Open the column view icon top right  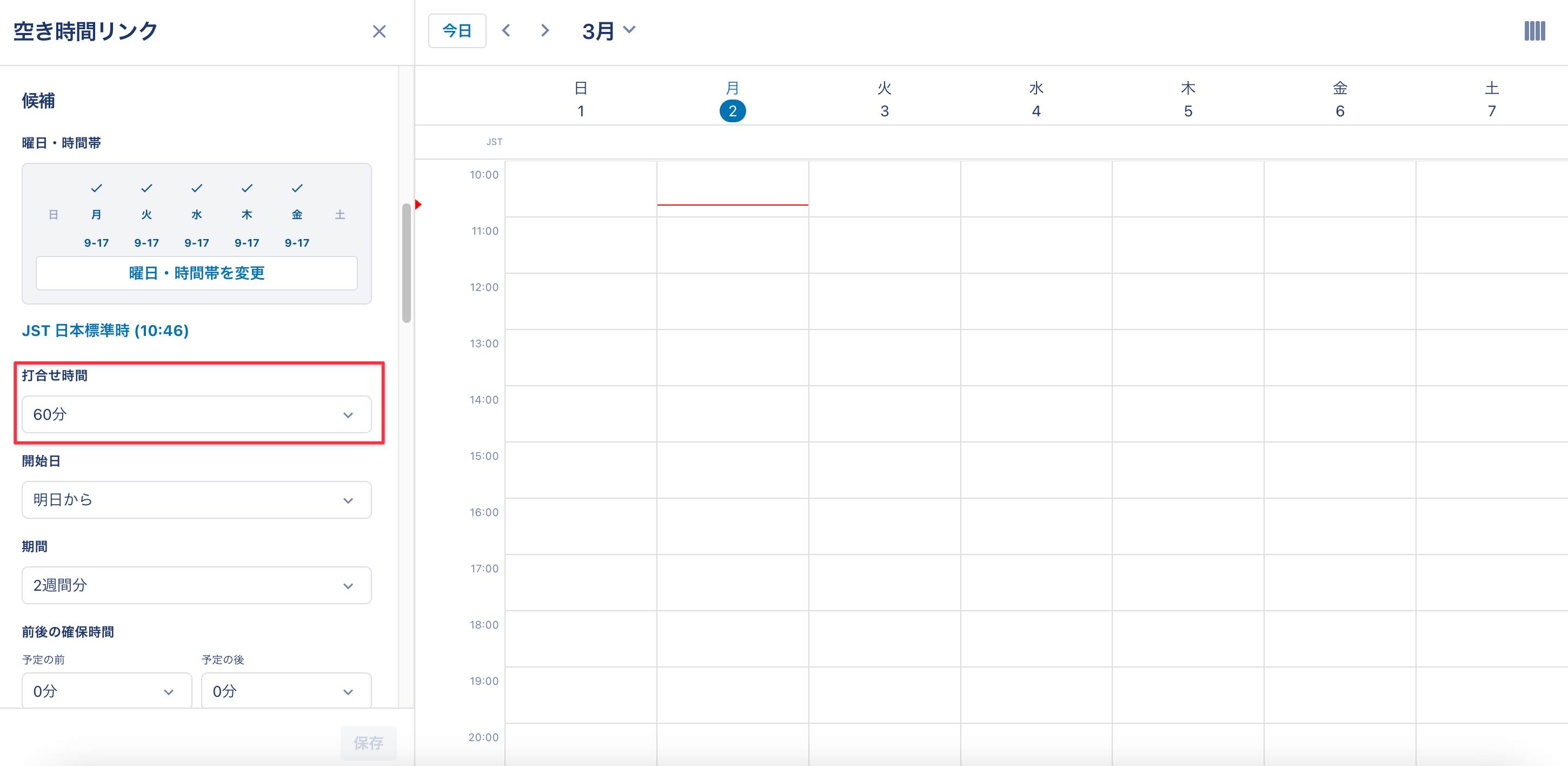pos(1534,31)
